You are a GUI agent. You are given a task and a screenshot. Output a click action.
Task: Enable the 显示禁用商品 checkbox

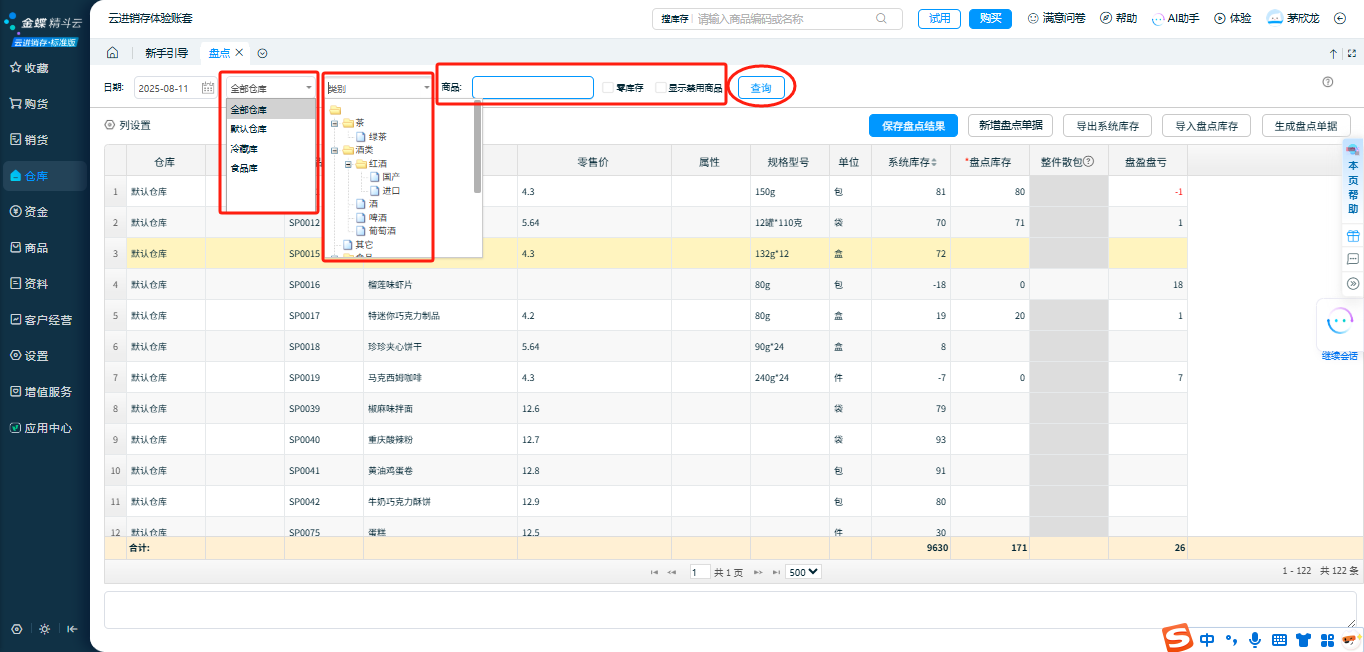click(x=660, y=88)
